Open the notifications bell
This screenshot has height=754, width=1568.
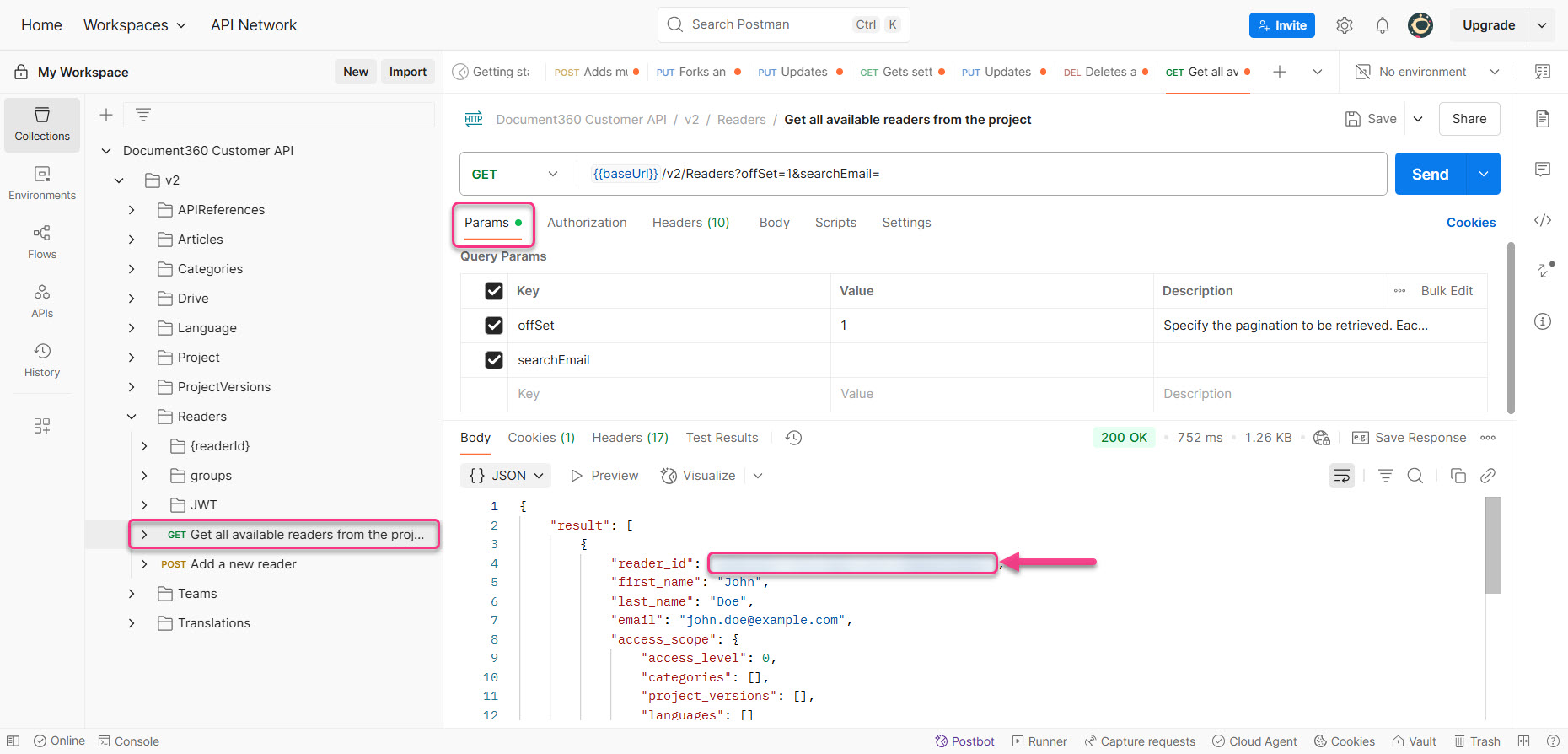(1383, 25)
